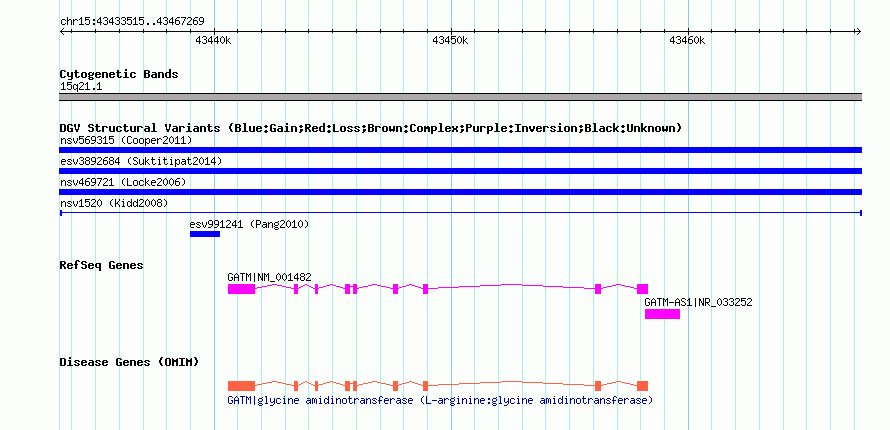Click the large first OMIM GATM exon block
This screenshot has height=430, width=890.
pos(242,386)
